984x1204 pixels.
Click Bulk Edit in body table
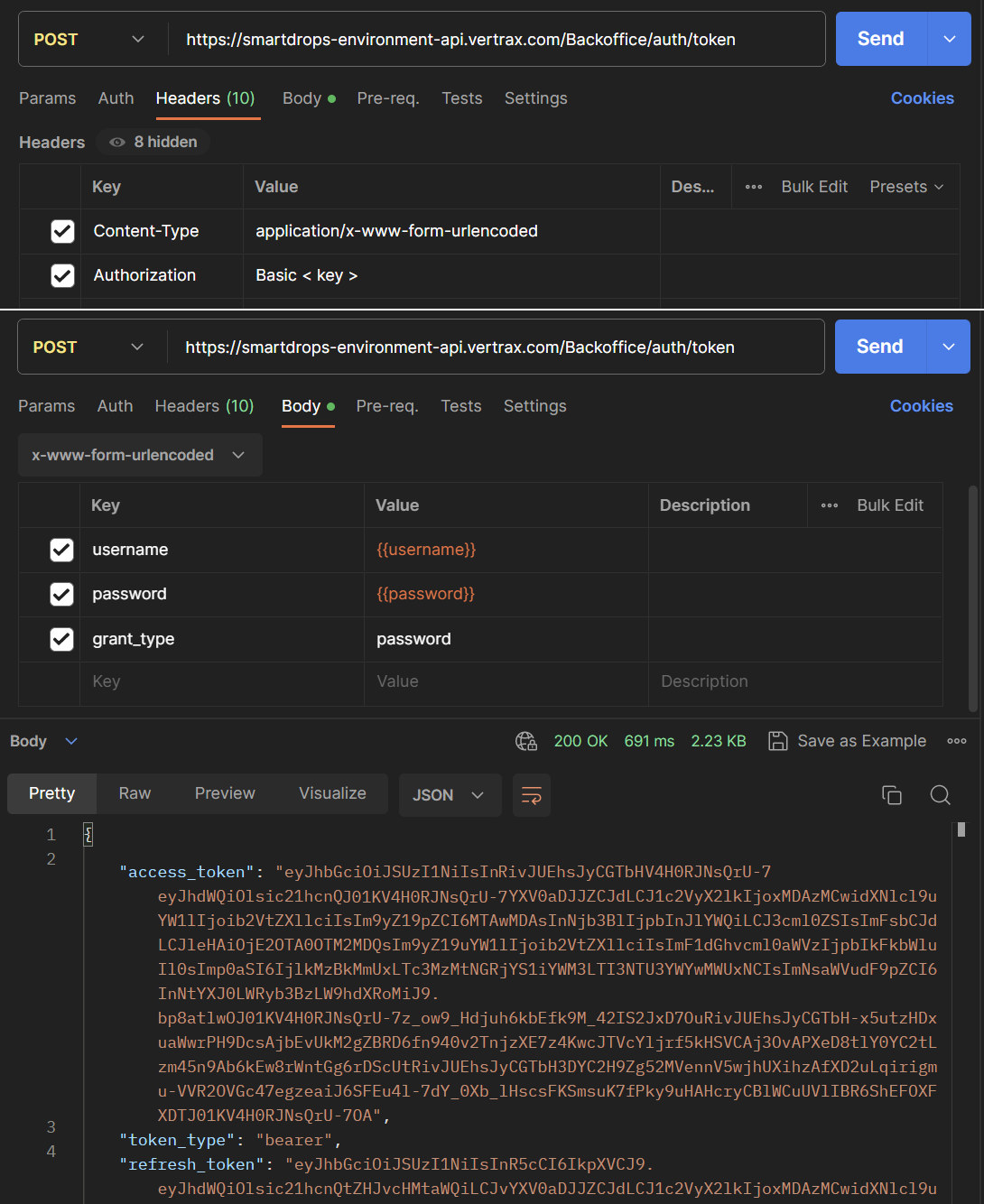click(890, 505)
